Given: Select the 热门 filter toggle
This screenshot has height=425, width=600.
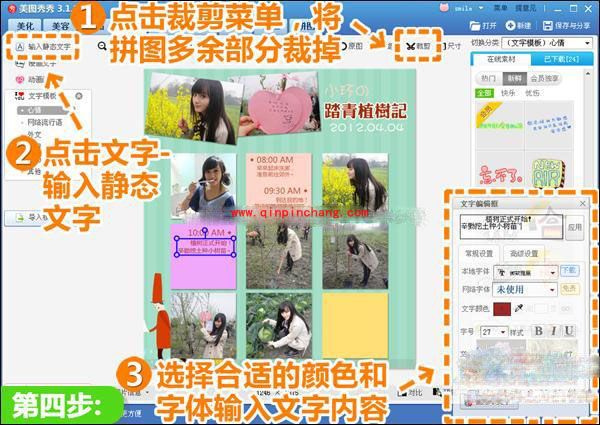Looking at the screenshot, I should coord(488,78).
